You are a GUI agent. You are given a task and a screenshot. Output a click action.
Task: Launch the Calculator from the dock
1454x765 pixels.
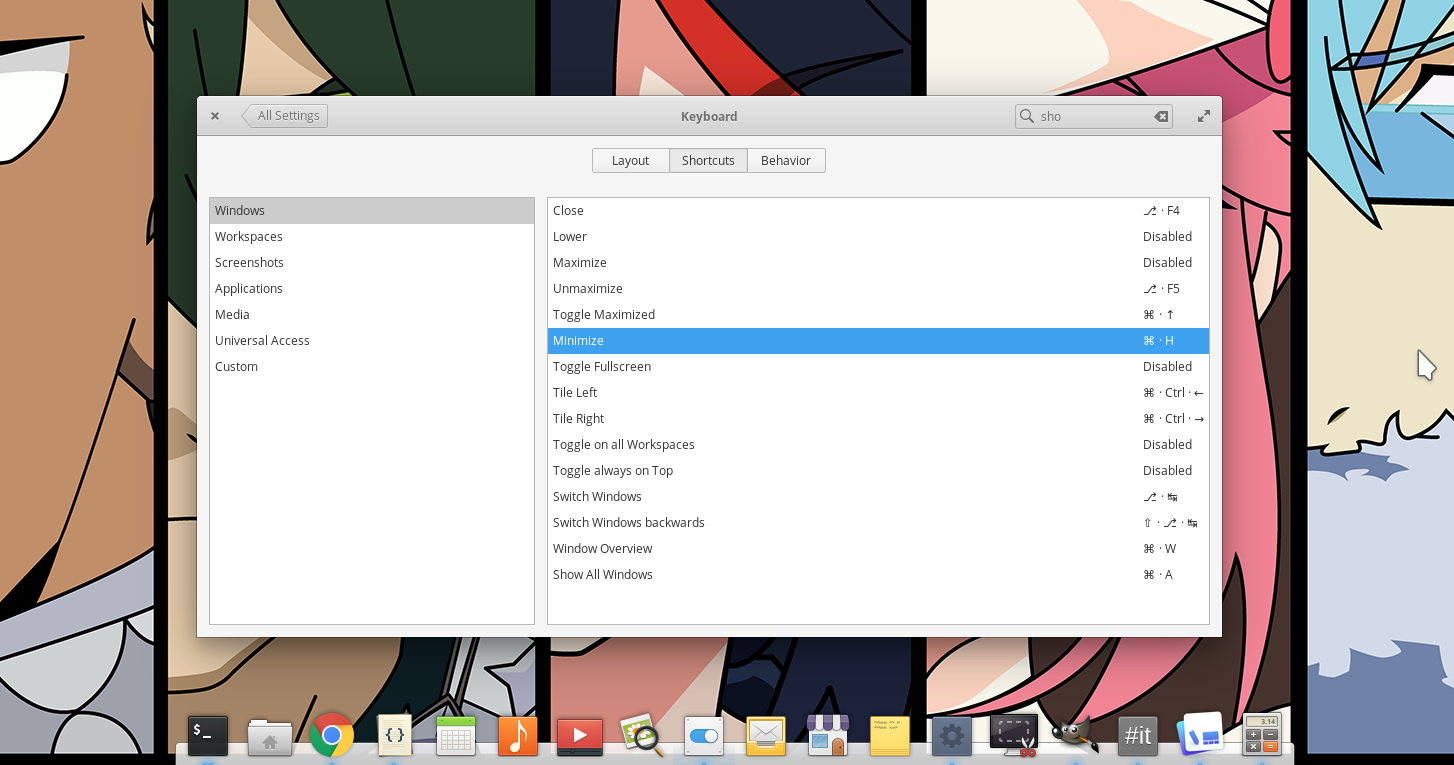(1262, 736)
